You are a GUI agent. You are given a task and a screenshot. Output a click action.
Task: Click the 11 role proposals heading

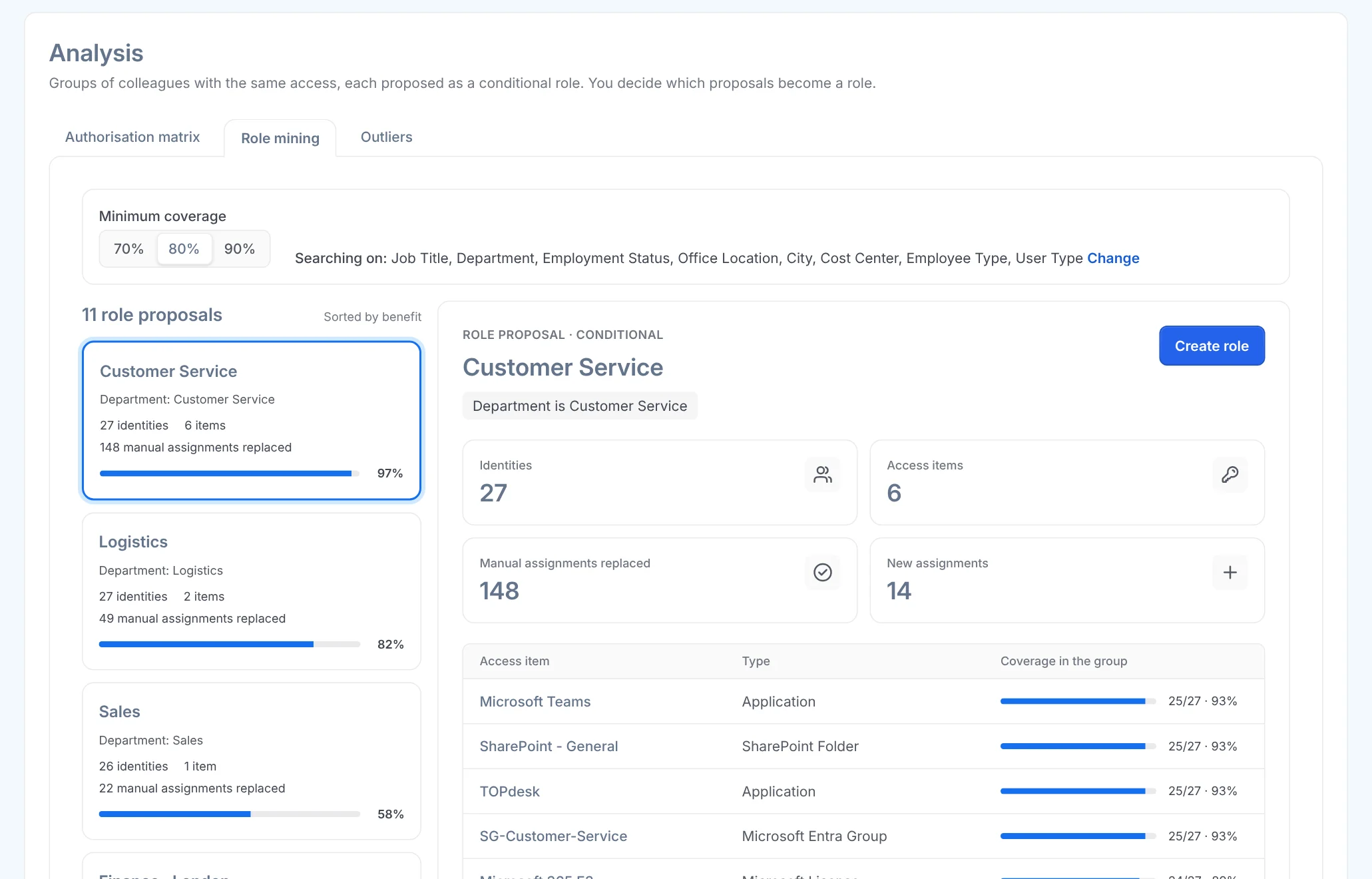[x=152, y=314]
